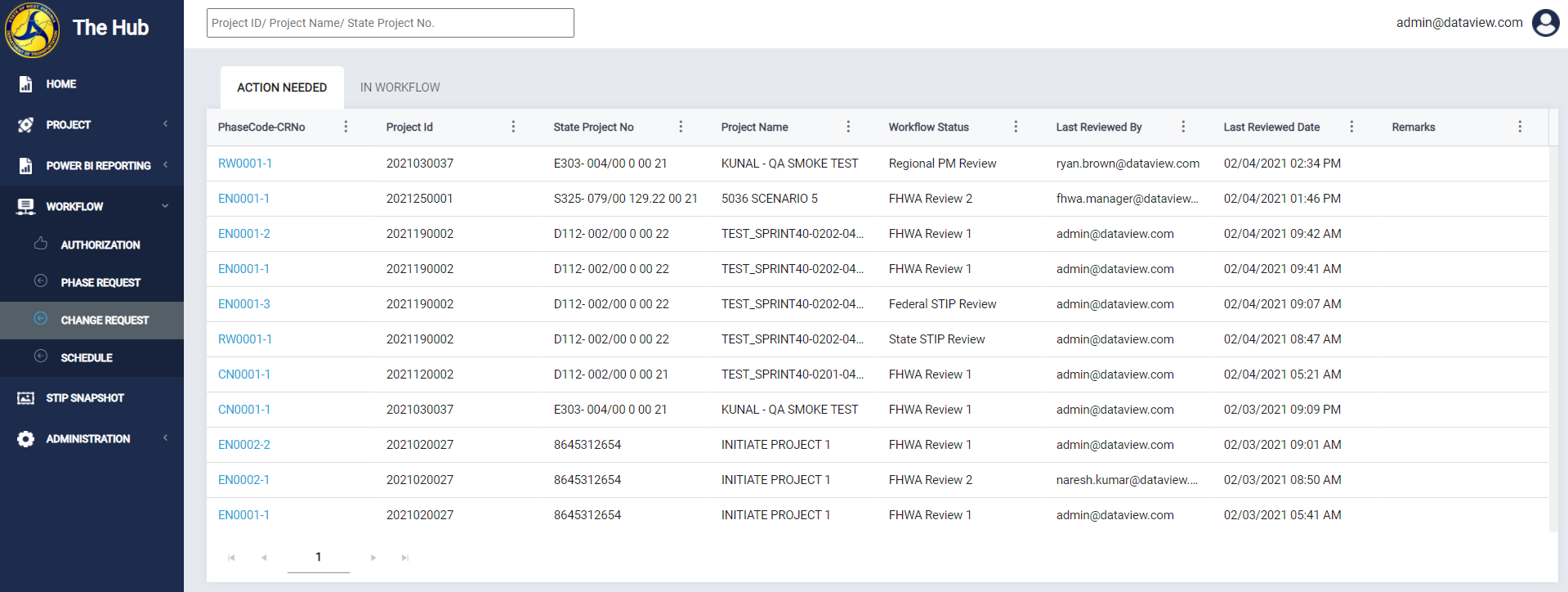Open Project Name column menu dots

pos(848,127)
